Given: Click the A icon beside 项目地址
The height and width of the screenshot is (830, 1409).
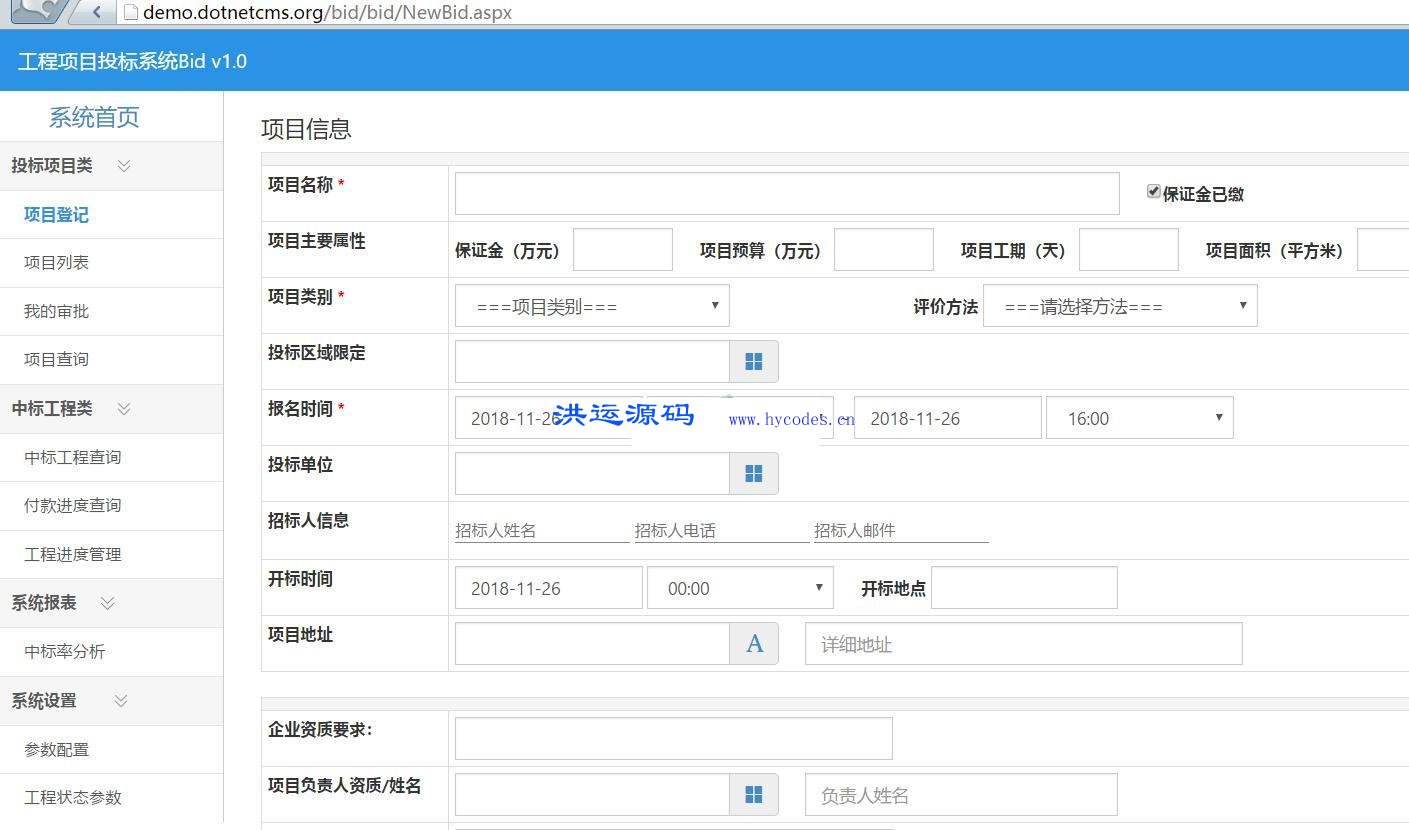Looking at the screenshot, I should click(754, 644).
